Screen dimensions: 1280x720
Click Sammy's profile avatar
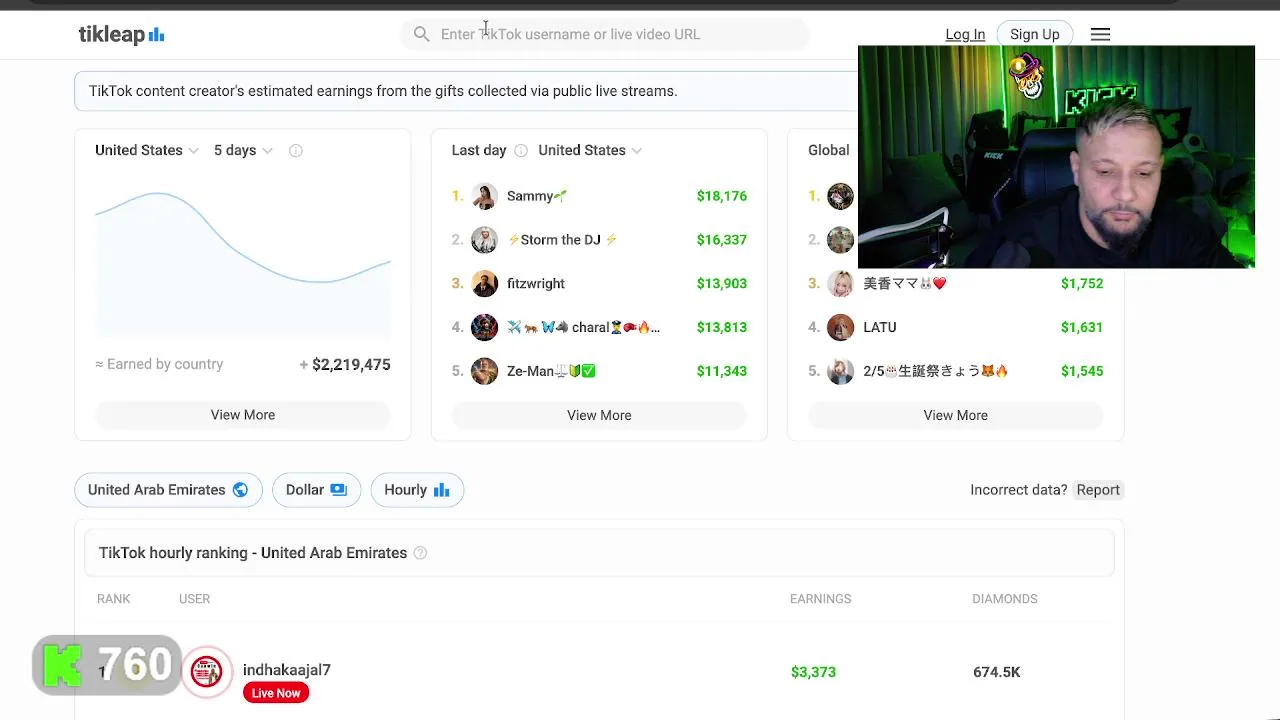click(x=484, y=196)
